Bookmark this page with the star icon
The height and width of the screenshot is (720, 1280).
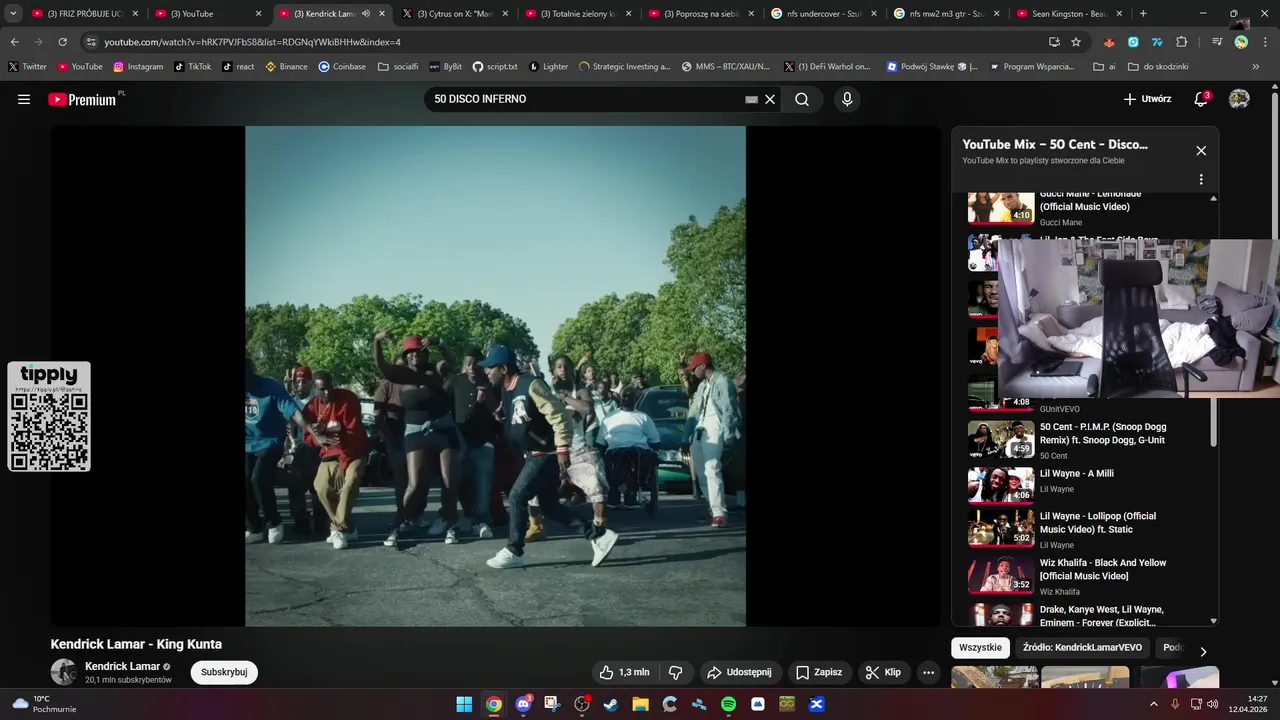[x=1076, y=42]
